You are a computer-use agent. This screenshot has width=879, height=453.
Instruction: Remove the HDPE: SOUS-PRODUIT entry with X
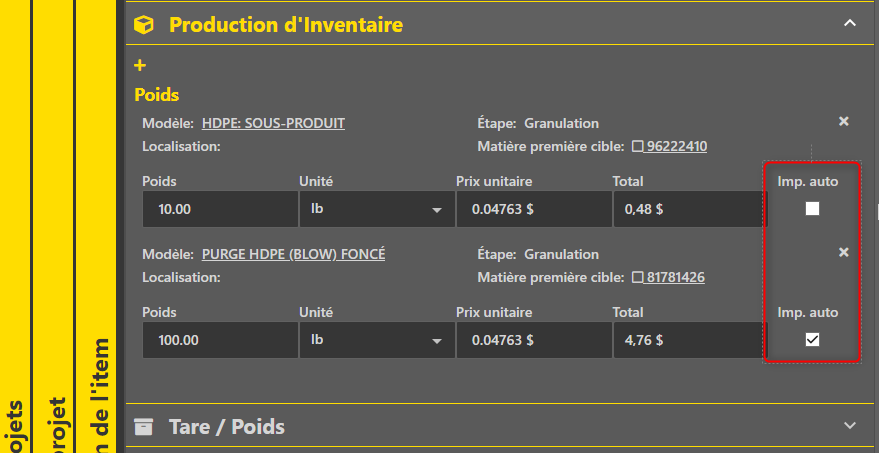coord(843,121)
